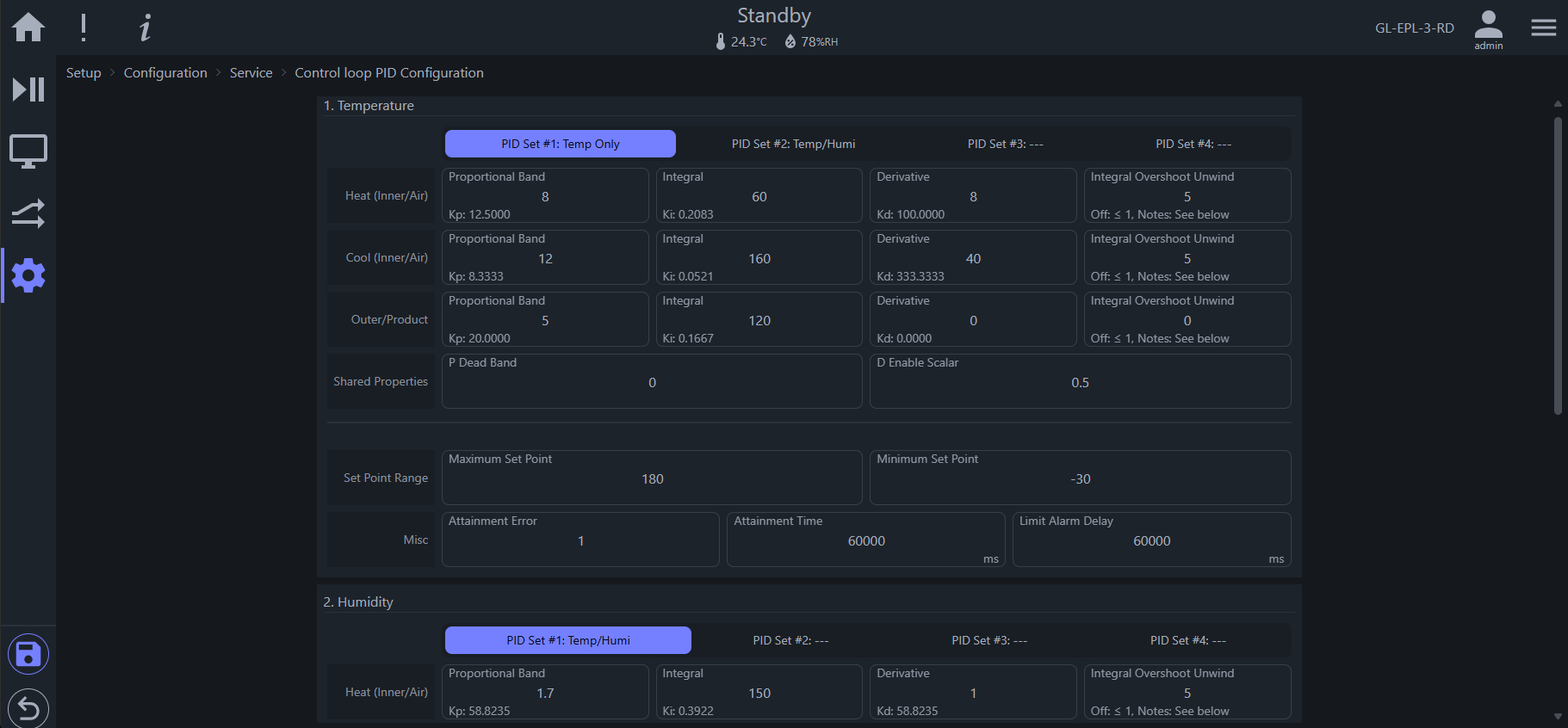Open the admin user profile icon
This screenshot has width=1568, height=728.
[1488, 29]
